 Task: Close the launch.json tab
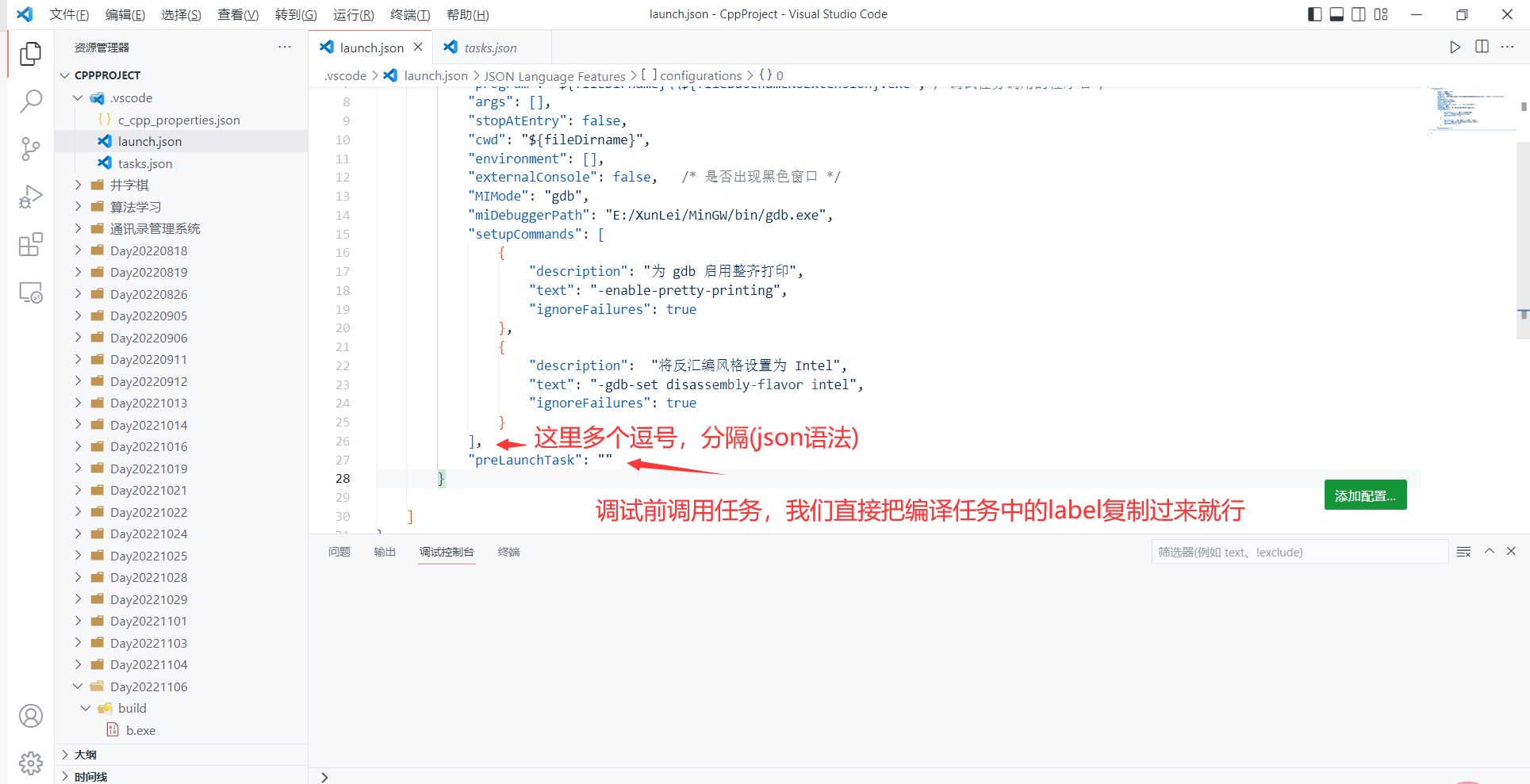[x=418, y=47]
